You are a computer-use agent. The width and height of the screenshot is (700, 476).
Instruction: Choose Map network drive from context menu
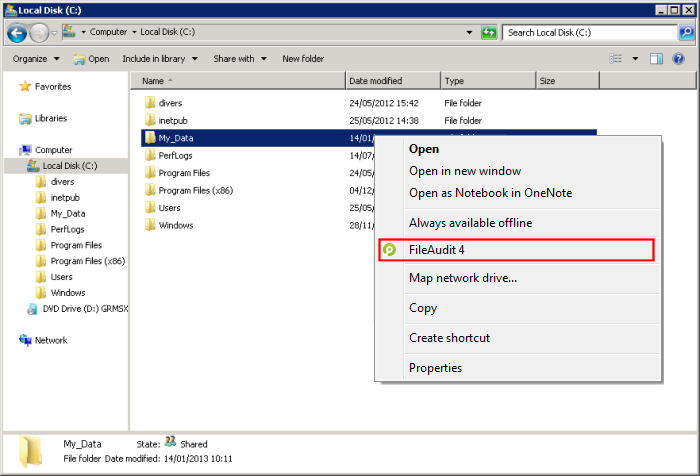point(462,278)
